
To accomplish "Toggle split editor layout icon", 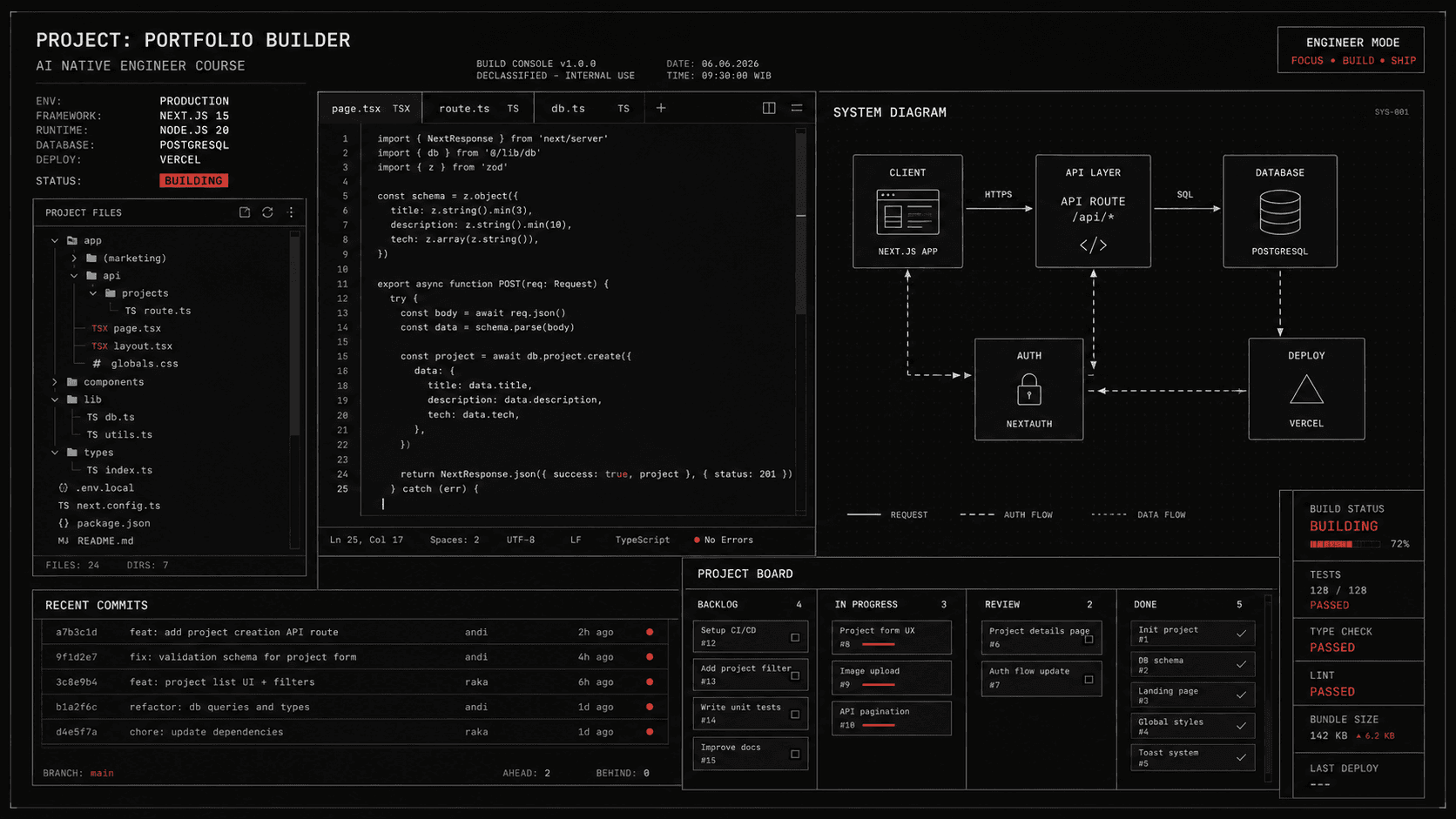I will coord(769,108).
